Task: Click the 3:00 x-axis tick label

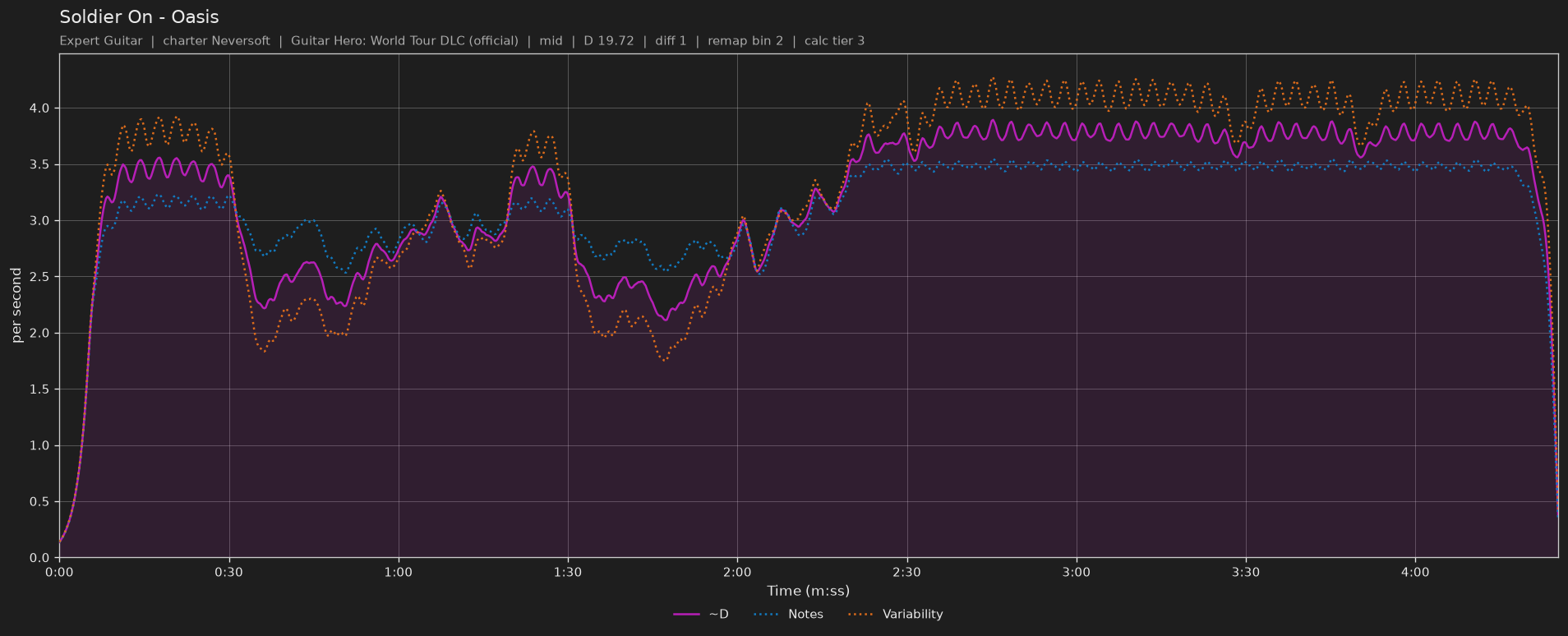Action: (x=1076, y=572)
